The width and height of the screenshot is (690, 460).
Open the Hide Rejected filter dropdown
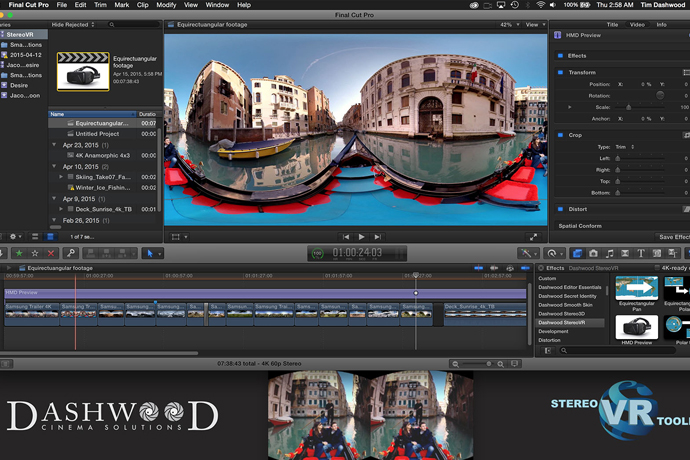tap(73, 25)
